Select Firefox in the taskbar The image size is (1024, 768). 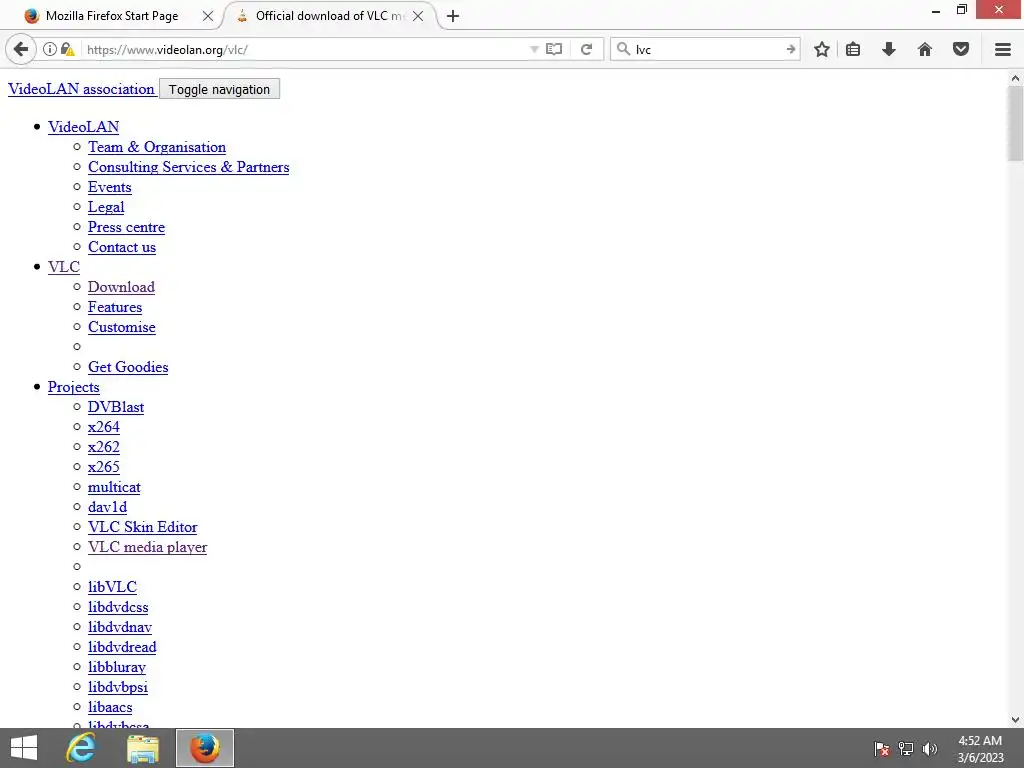click(x=205, y=748)
